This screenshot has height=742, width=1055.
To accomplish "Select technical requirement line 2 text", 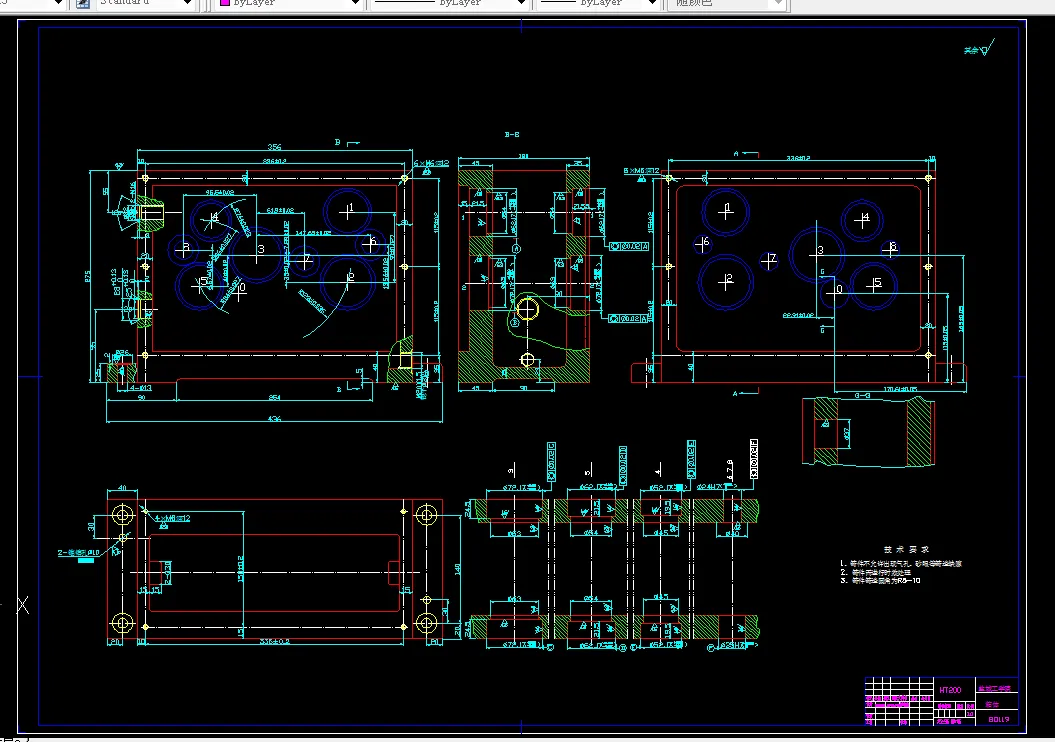I will 875,572.
